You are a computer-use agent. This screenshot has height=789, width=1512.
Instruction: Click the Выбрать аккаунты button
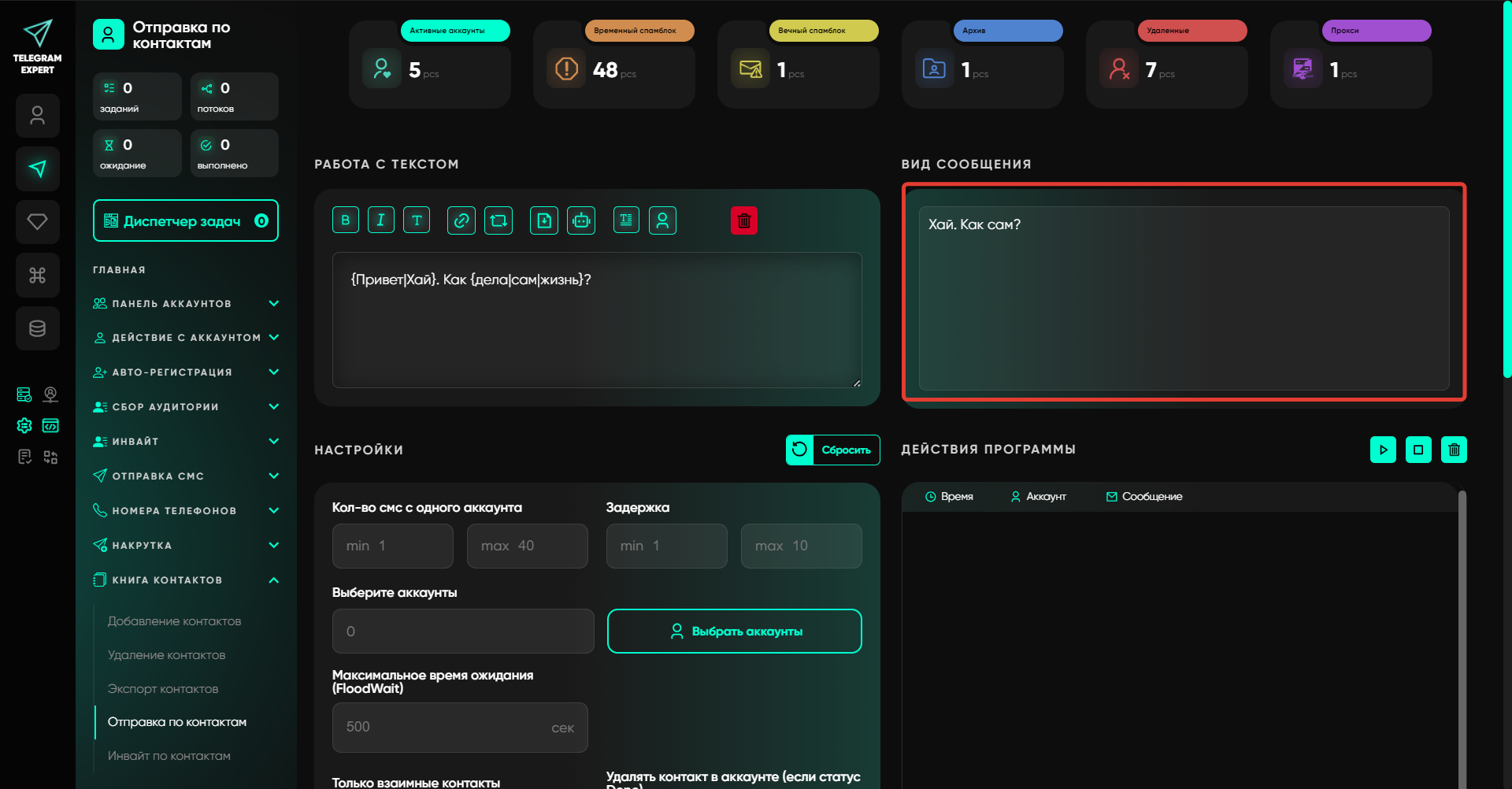pyautogui.click(x=734, y=632)
